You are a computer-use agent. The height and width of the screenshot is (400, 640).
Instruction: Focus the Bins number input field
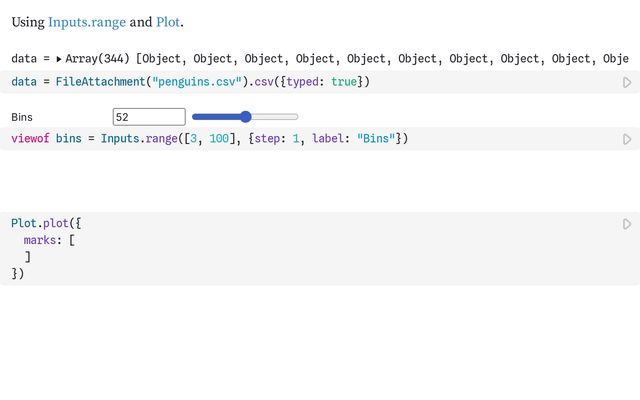coord(149,117)
